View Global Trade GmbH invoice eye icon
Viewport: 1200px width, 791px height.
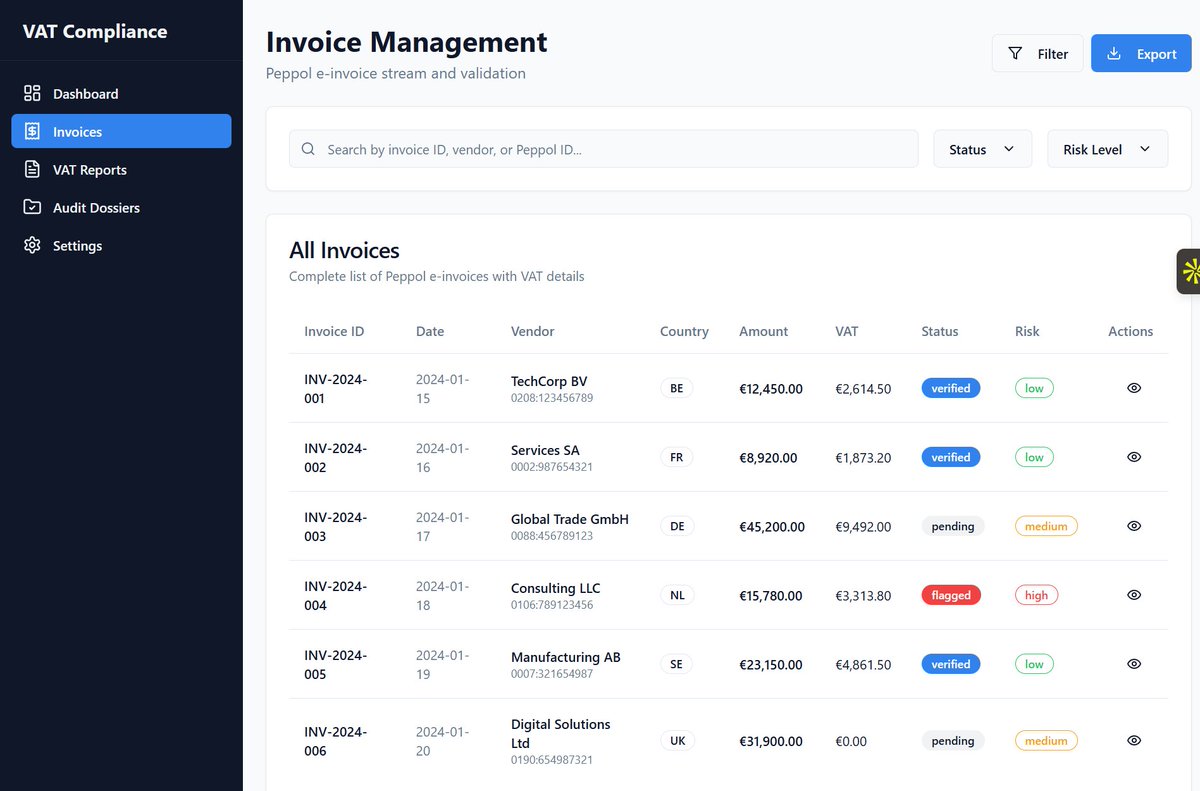(1134, 526)
